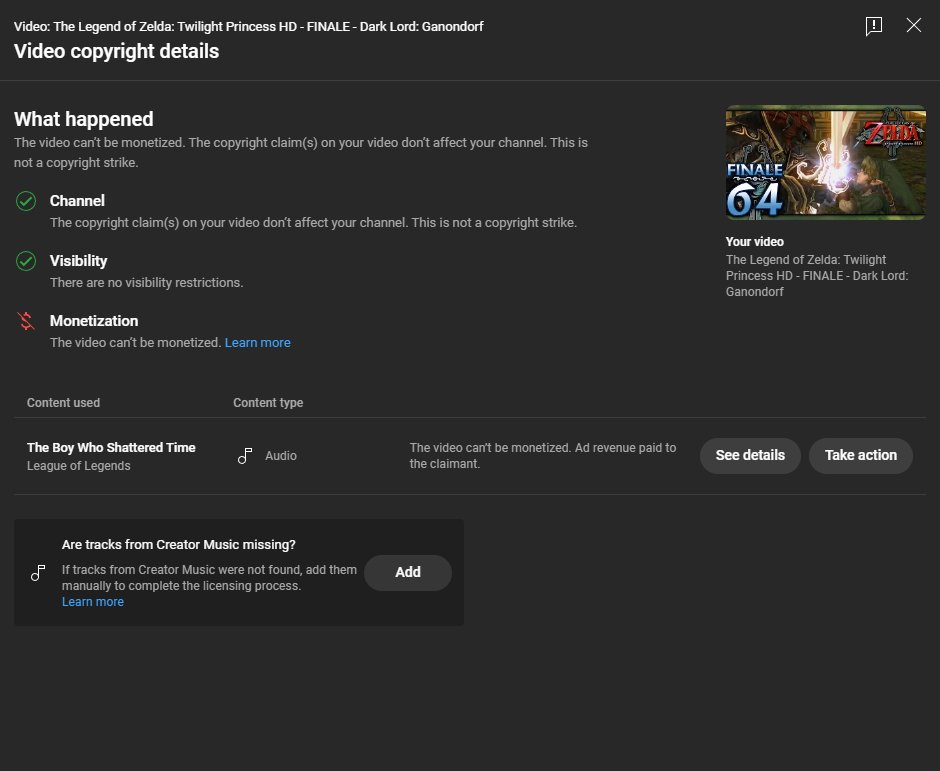The image size is (940, 771).
Task: Click the Creator Music note icon
Action: [38, 573]
